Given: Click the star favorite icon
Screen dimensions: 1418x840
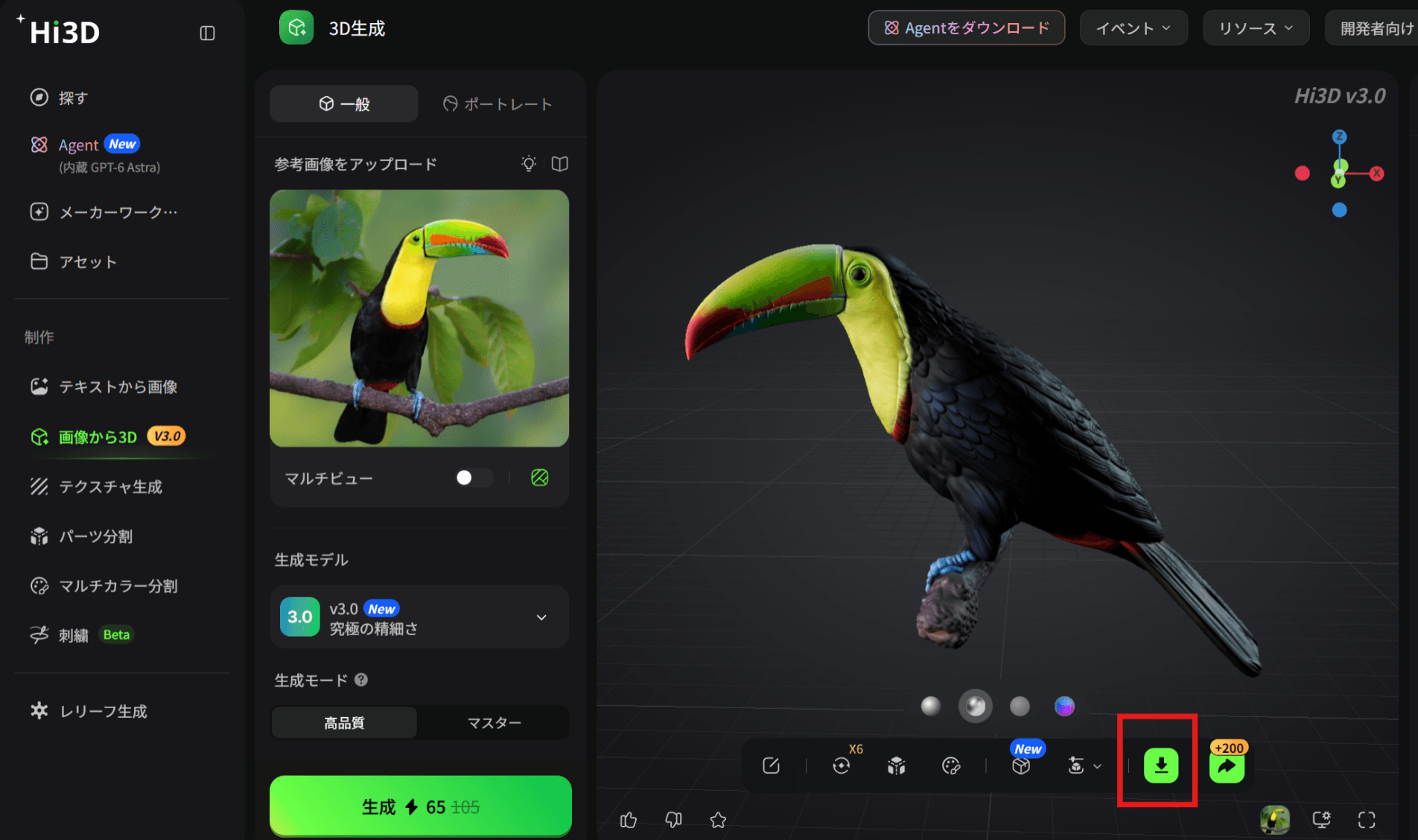Looking at the screenshot, I should point(718,820).
